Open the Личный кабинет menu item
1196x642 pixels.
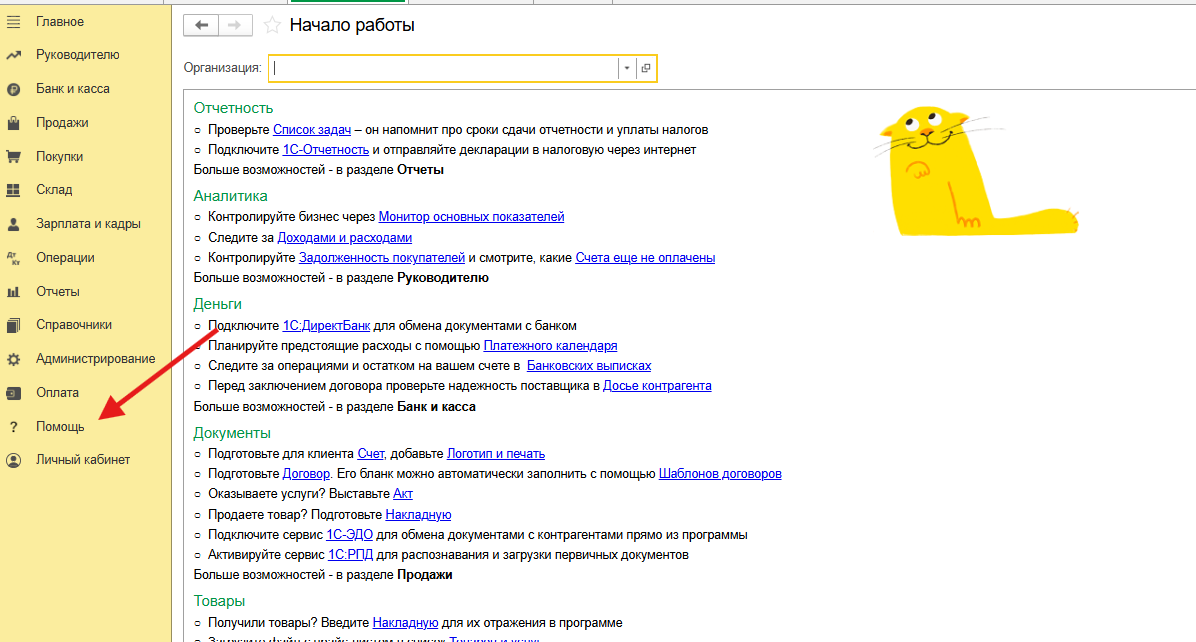(x=82, y=460)
